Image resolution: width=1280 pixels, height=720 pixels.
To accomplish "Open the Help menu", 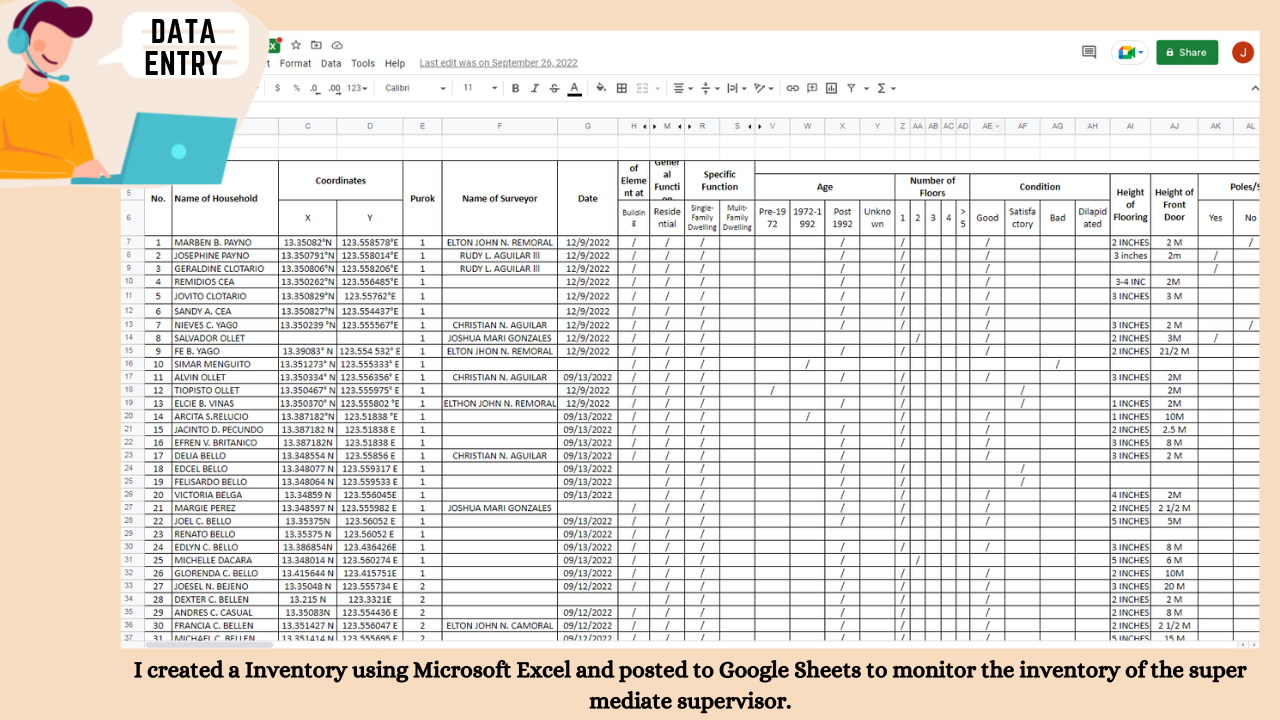I will [395, 63].
